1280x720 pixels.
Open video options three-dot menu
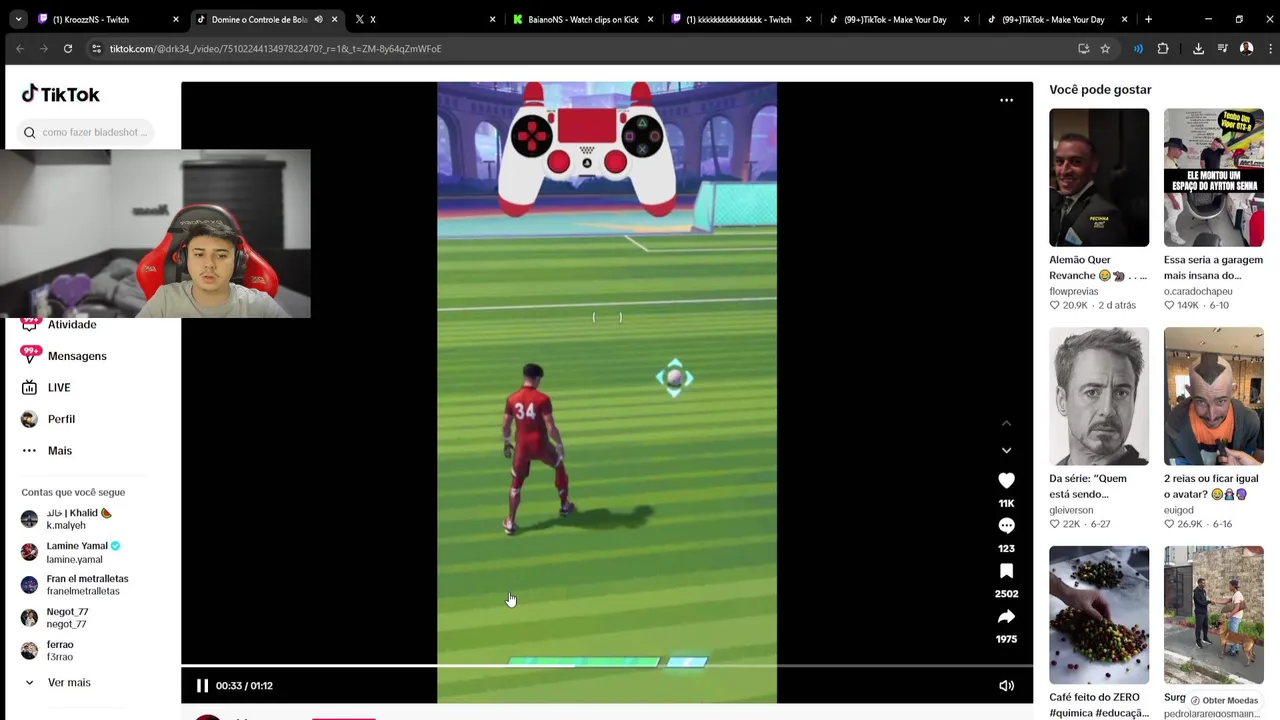pyautogui.click(x=1006, y=100)
